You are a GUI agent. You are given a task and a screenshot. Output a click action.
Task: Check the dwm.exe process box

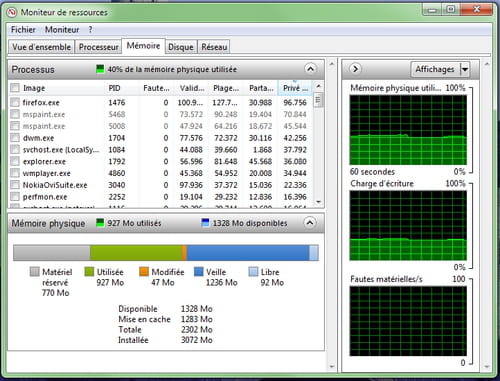15,138
